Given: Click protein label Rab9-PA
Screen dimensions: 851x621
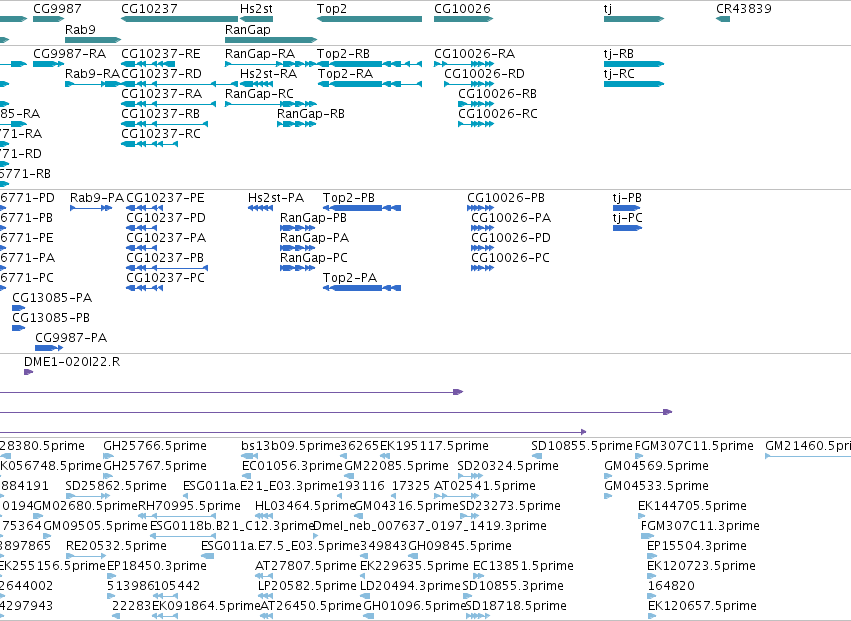Looking at the screenshot, I should [x=97, y=198].
